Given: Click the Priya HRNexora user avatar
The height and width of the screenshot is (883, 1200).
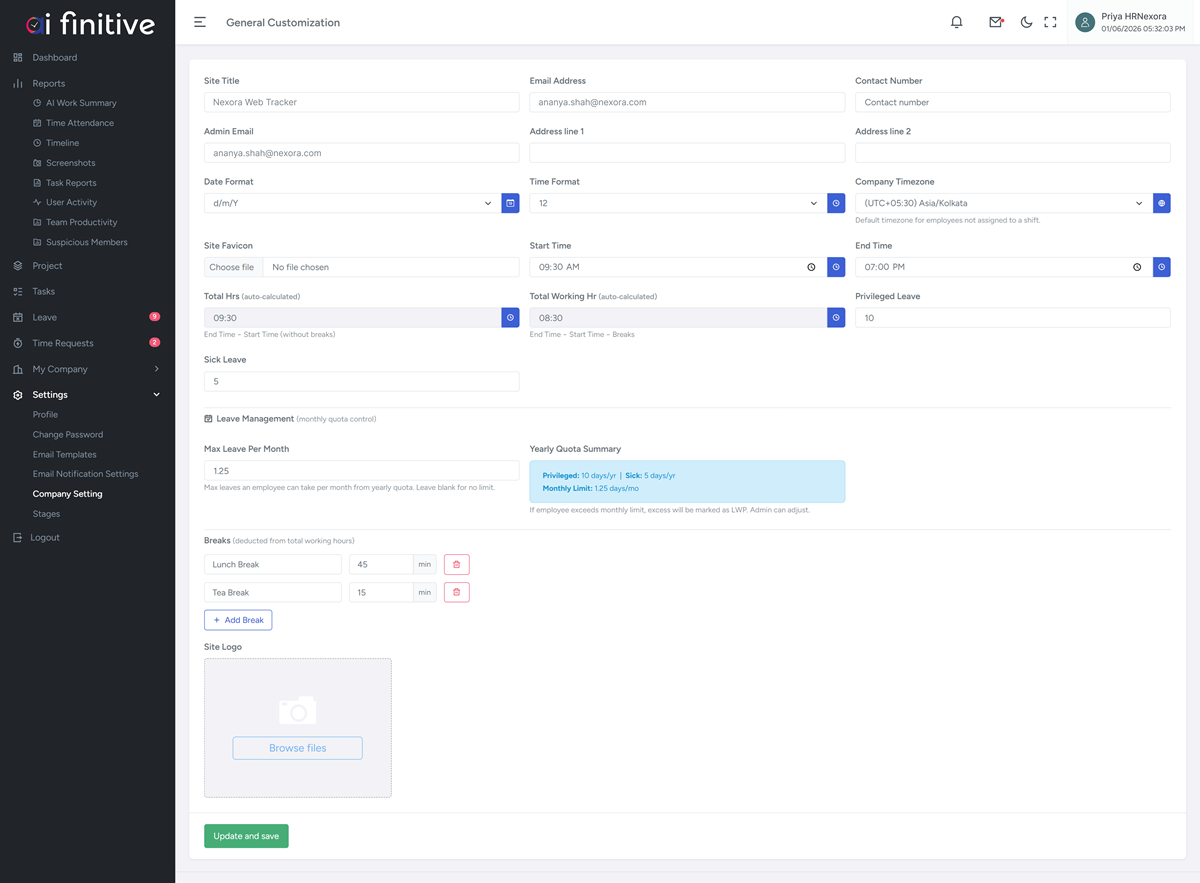Looking at the screenshot, I should pyautogui.click(x=1085, y=23).
